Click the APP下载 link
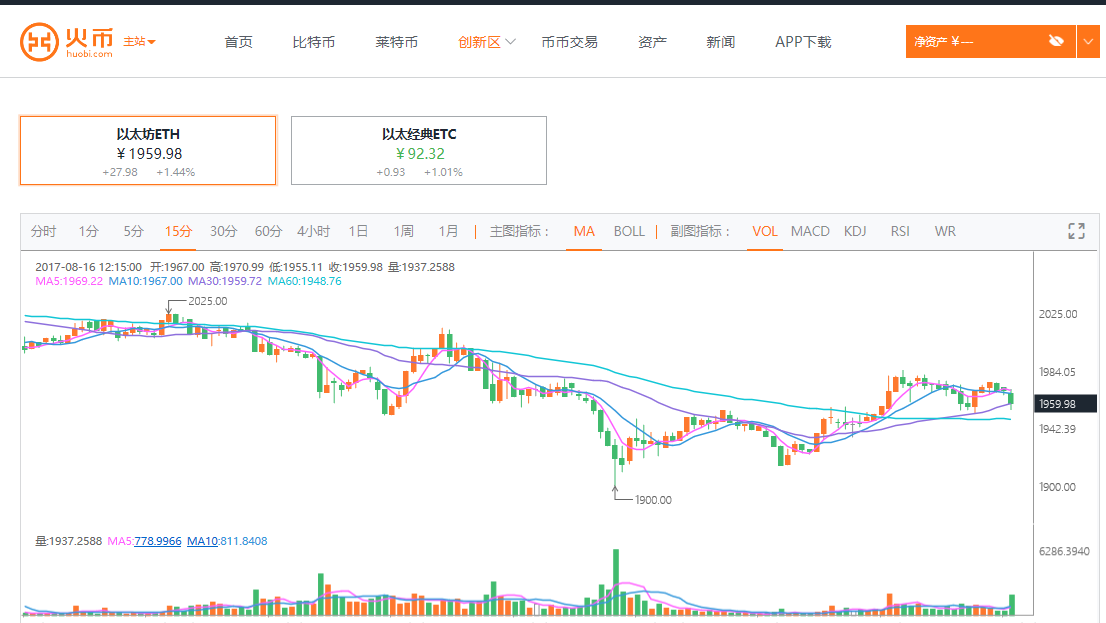Viewport: 1106px width, 623px height. click(803, 42)
